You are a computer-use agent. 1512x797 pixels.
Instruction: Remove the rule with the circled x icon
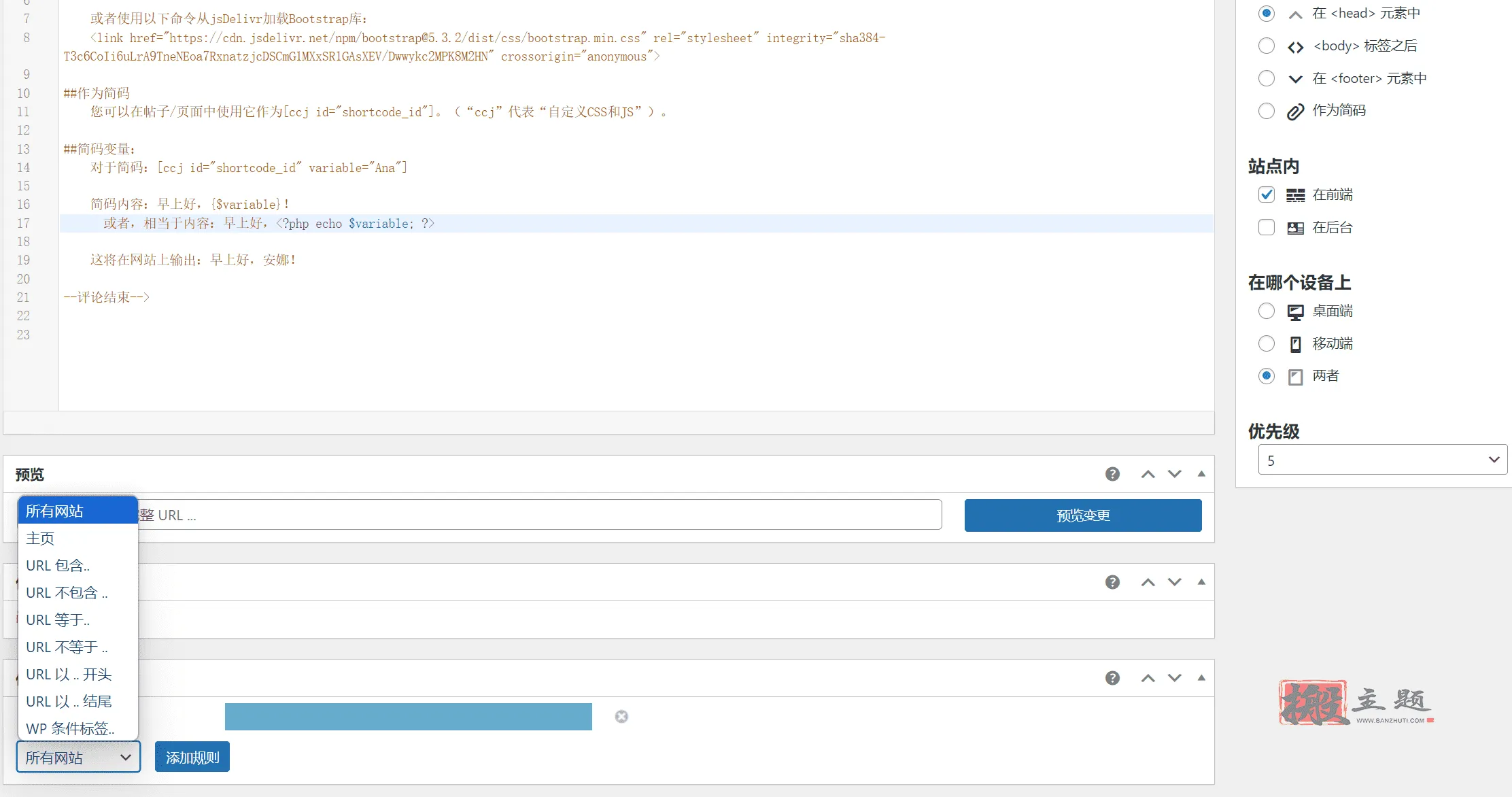tap(621, 716)
